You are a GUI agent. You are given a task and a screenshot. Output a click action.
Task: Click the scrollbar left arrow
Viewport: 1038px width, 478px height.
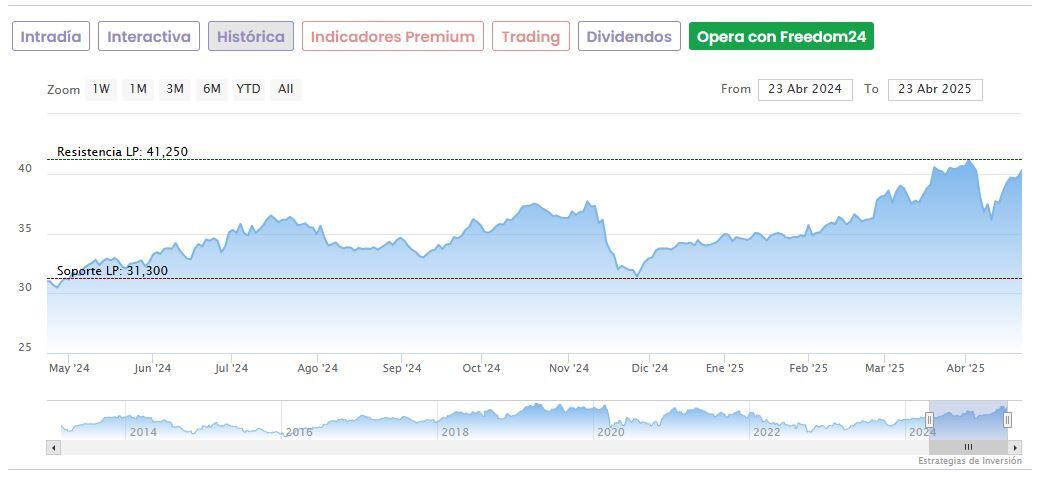(x=53, y=447)
